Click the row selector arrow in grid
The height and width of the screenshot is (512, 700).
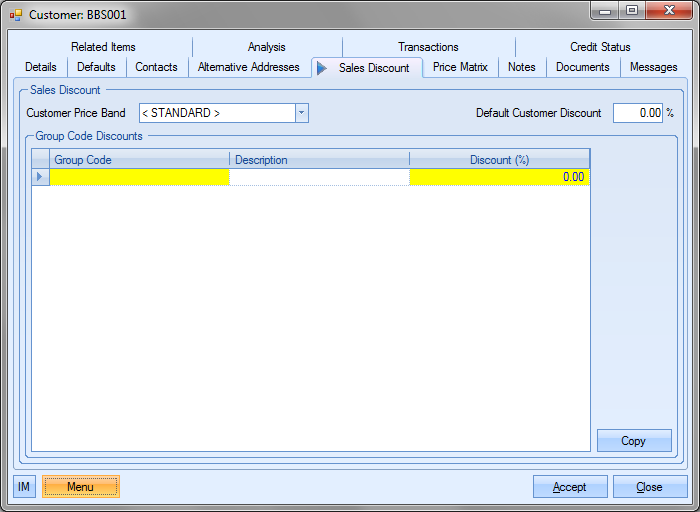click(40, 177)
